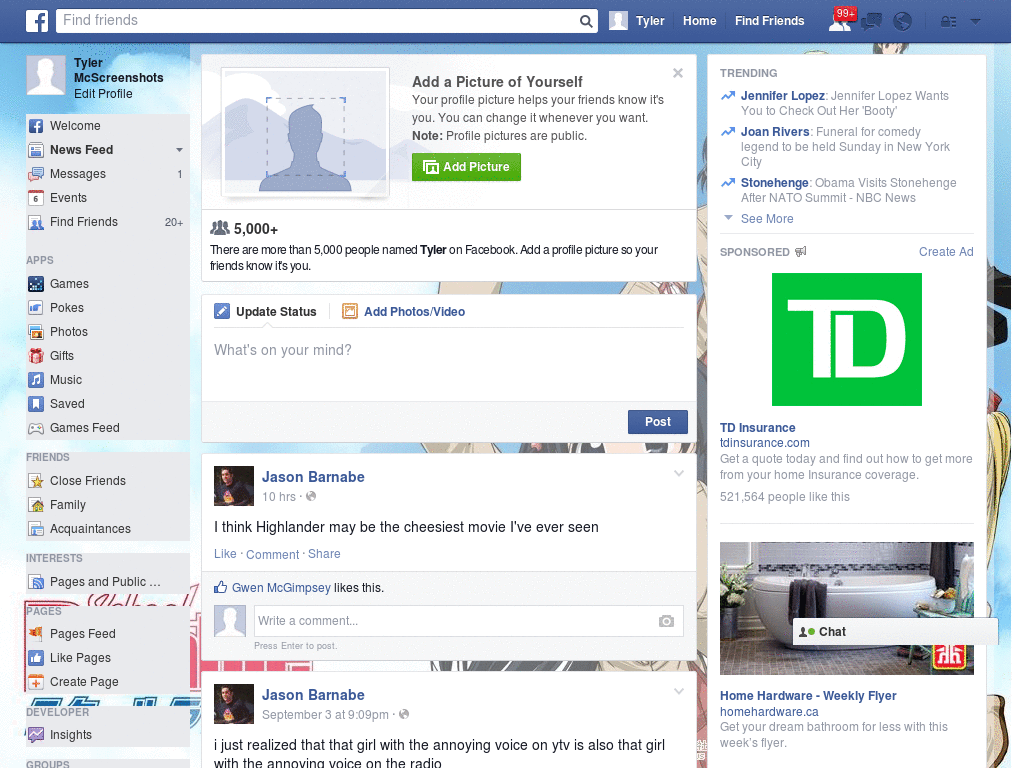Click the green Add Picture button

466,167
